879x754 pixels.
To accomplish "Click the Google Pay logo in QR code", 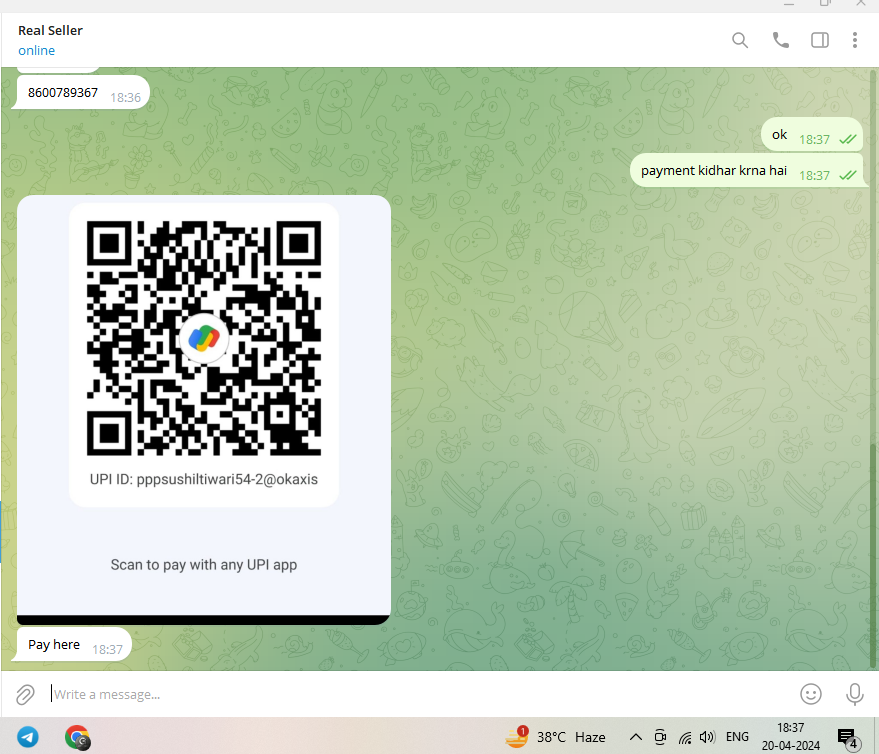I will [203, 338].
